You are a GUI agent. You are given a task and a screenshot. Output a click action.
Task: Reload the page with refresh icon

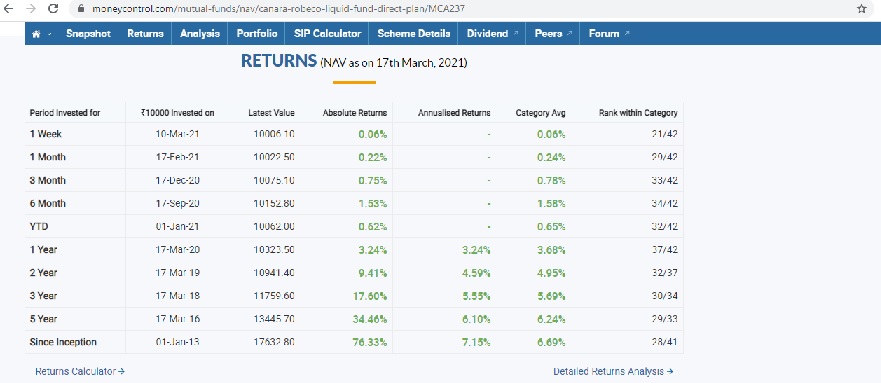coord(53,9)
